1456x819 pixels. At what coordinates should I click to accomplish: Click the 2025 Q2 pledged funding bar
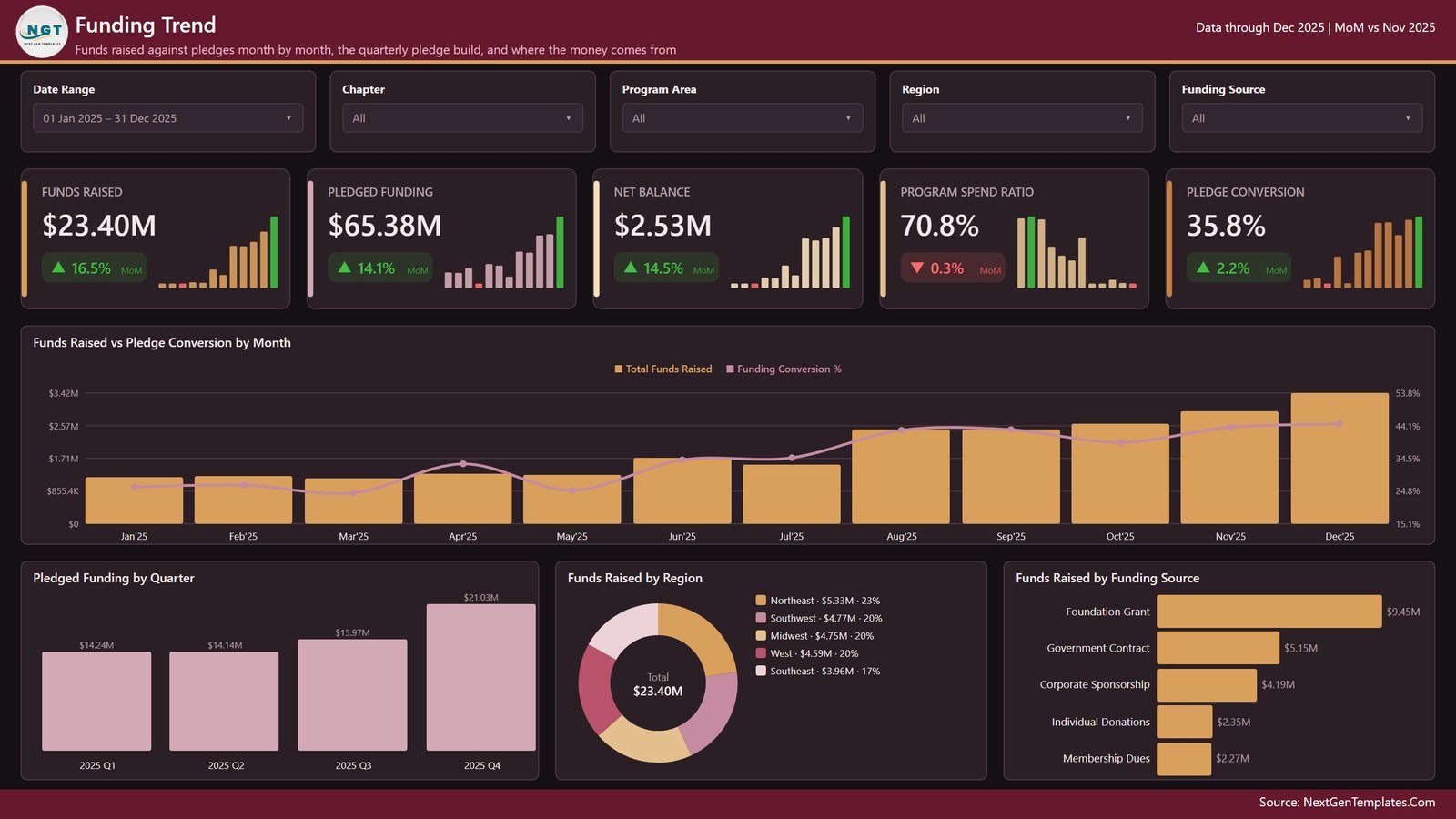point(224,702)
